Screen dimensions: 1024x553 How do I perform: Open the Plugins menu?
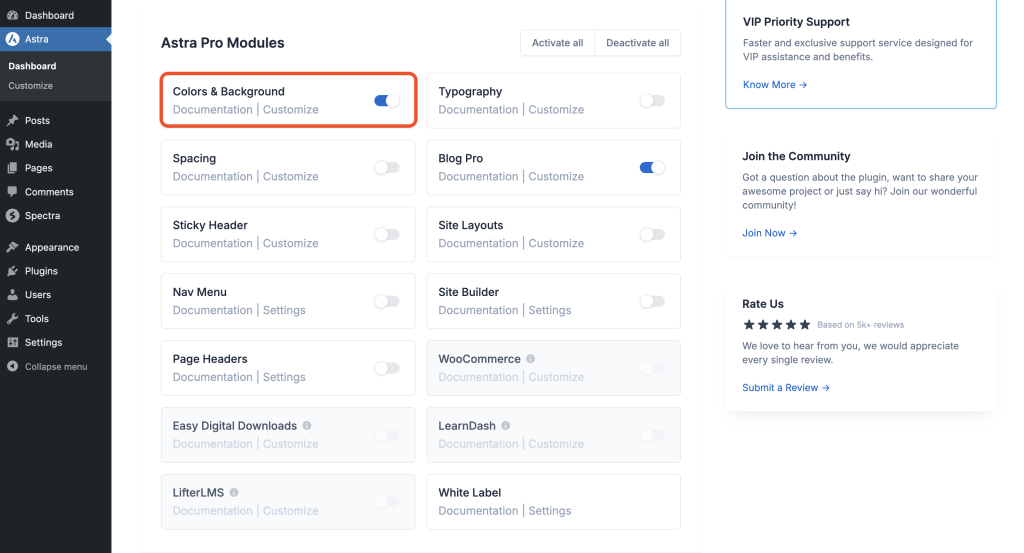56,271
